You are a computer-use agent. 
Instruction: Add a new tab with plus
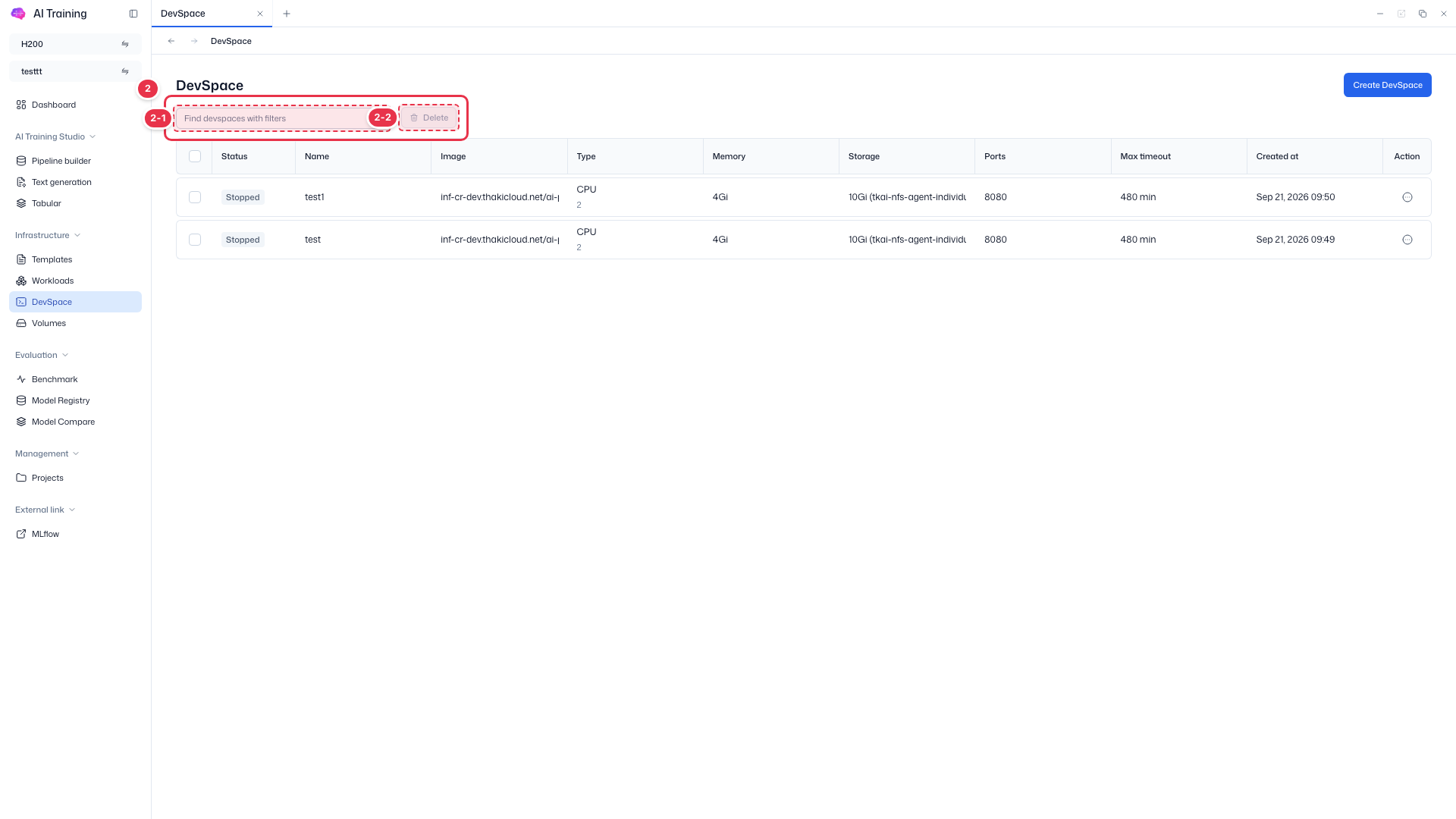coord(287,14)
